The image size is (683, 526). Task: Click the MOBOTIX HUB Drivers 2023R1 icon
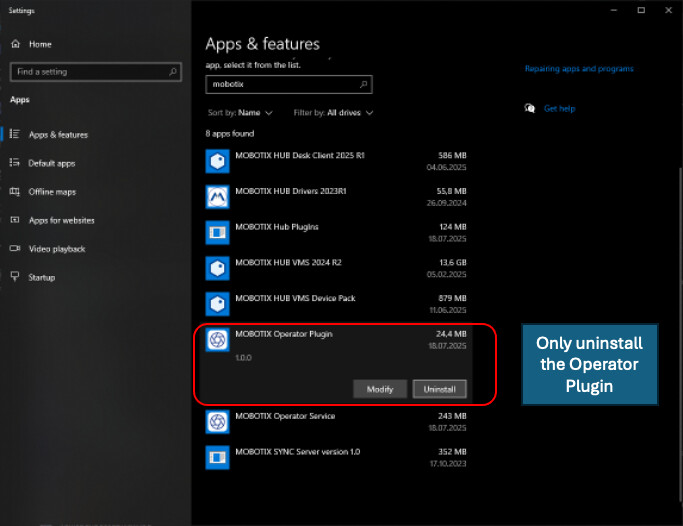click(217, 197)
